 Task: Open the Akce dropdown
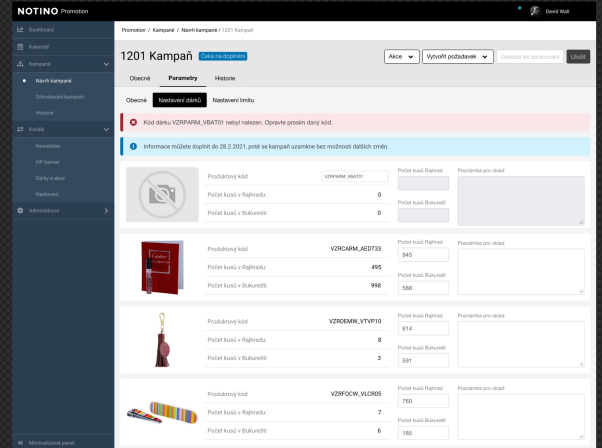(402, 57)
